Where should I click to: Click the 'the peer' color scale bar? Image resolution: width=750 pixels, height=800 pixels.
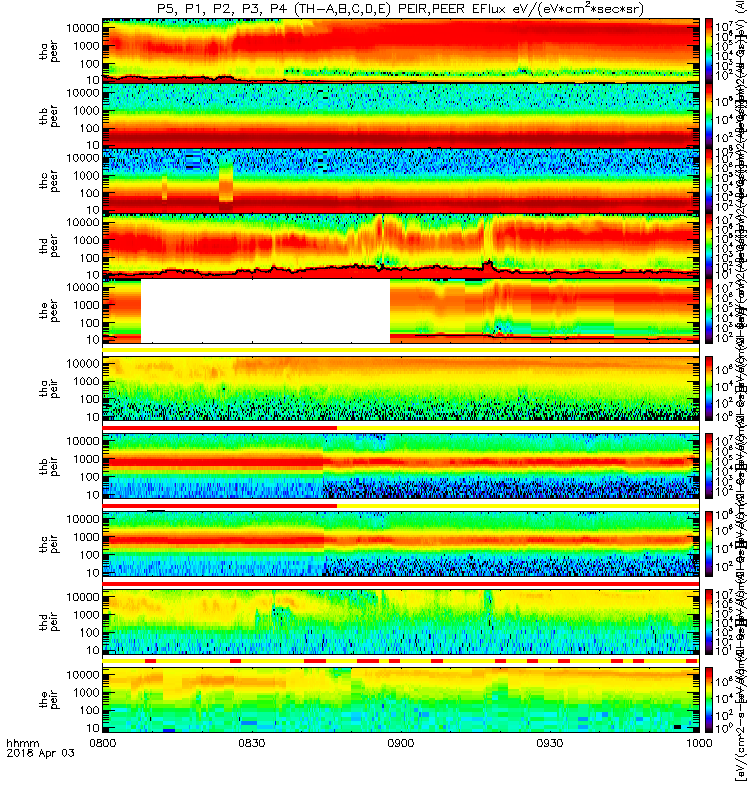(709, 310)
